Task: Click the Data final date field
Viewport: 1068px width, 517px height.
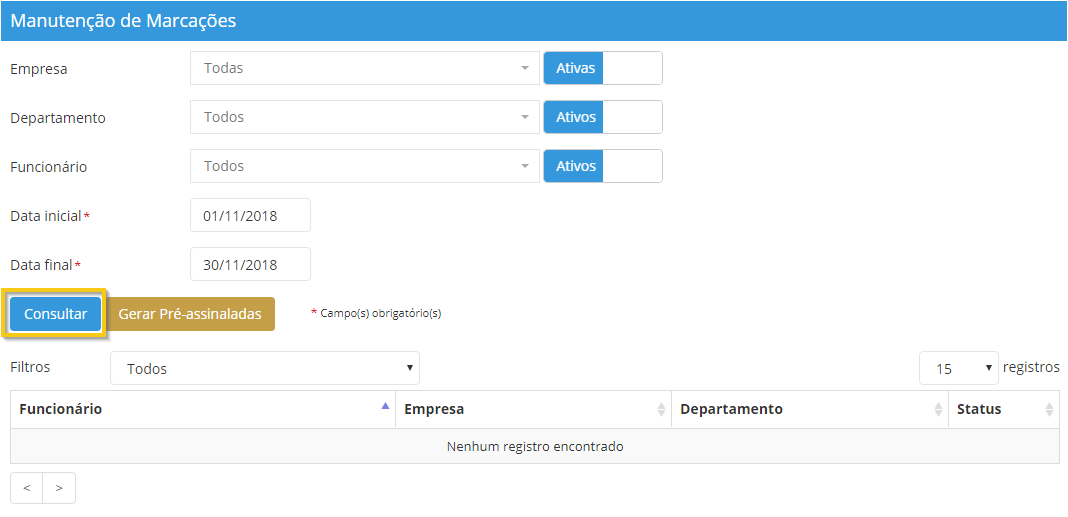Action: pos(250,264)
